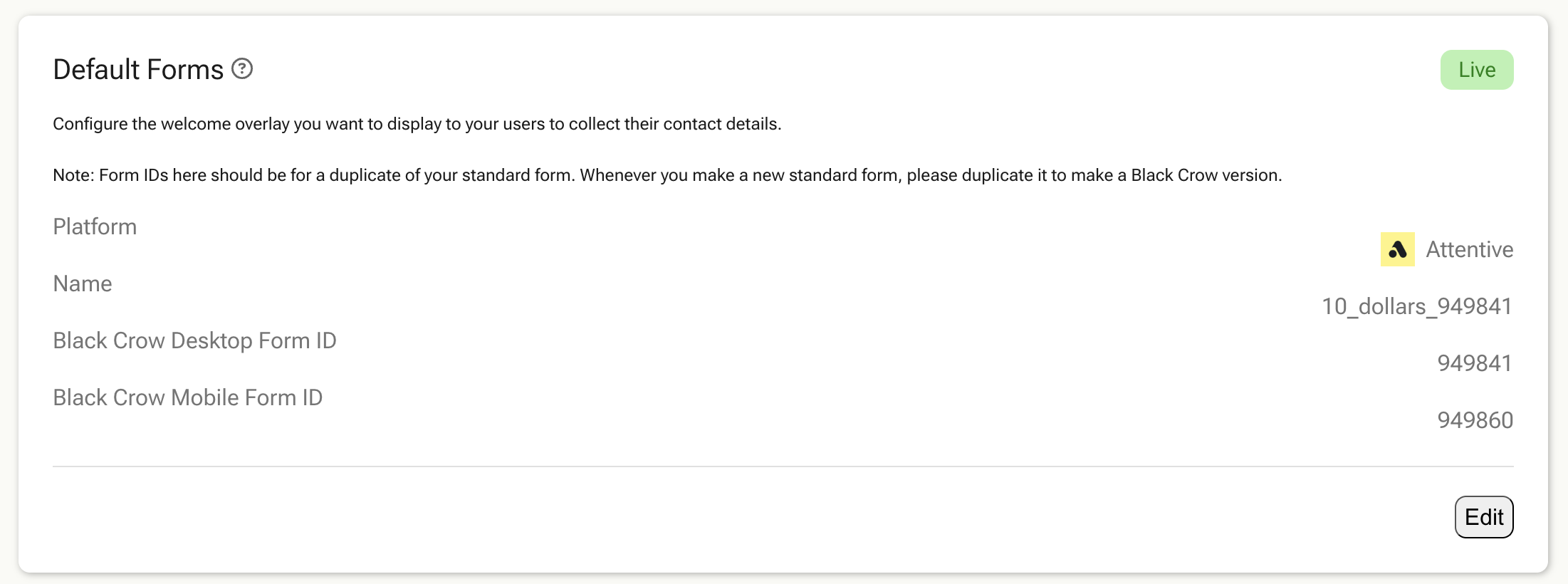This screenshot has width=1568, height=584.
Task: Open the Edit button for Default Forms
Action: pos(1484,517)
